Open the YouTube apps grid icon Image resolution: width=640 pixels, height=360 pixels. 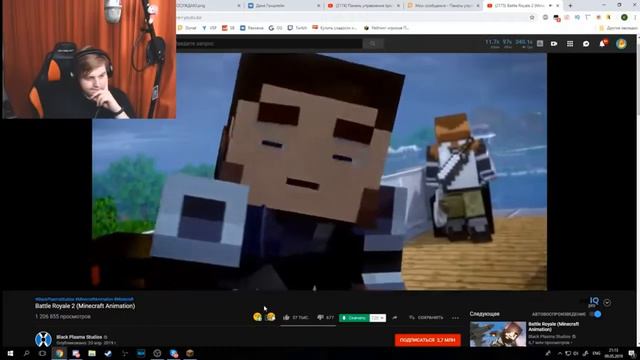click(x=570, y=44)
